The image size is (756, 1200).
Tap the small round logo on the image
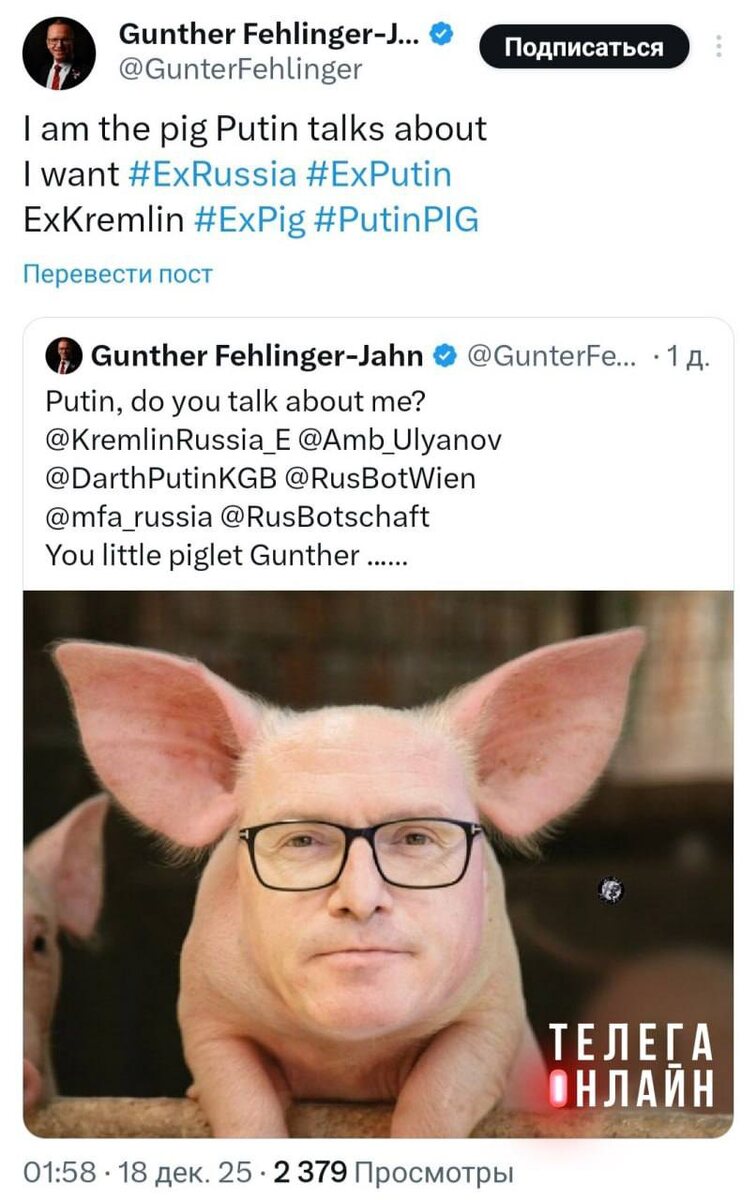point(611,889)
